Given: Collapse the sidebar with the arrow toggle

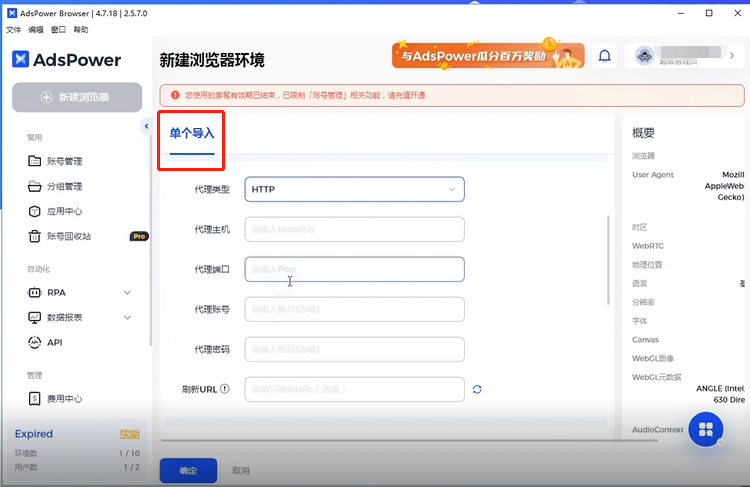Looking at the screenshot, I should [146, 126].
